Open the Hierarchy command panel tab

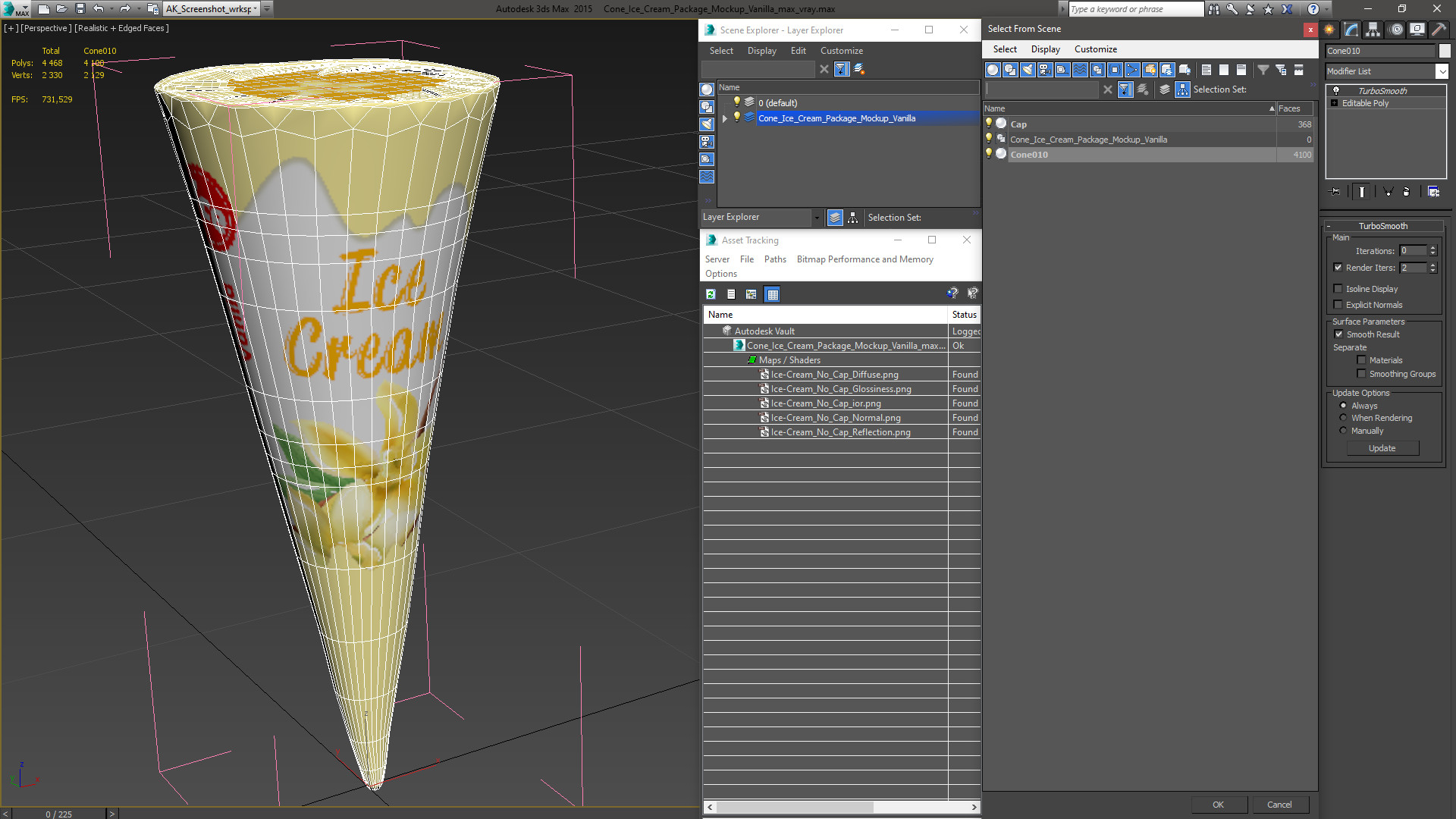[1373, 30]
